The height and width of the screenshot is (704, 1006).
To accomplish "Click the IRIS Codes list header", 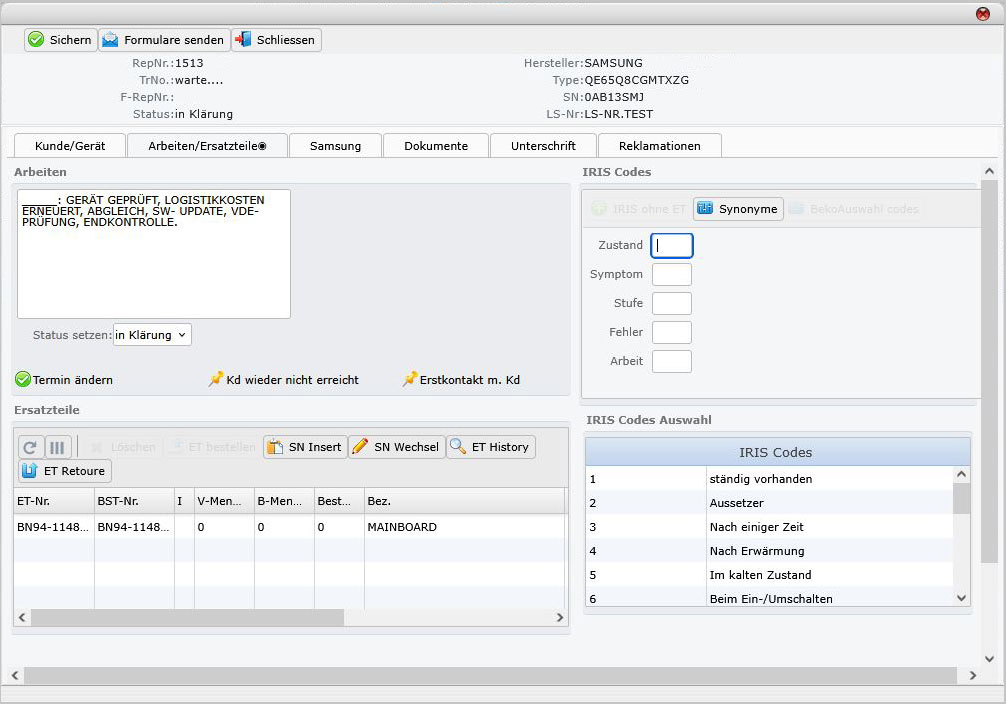I will click(x=778, y=452).
